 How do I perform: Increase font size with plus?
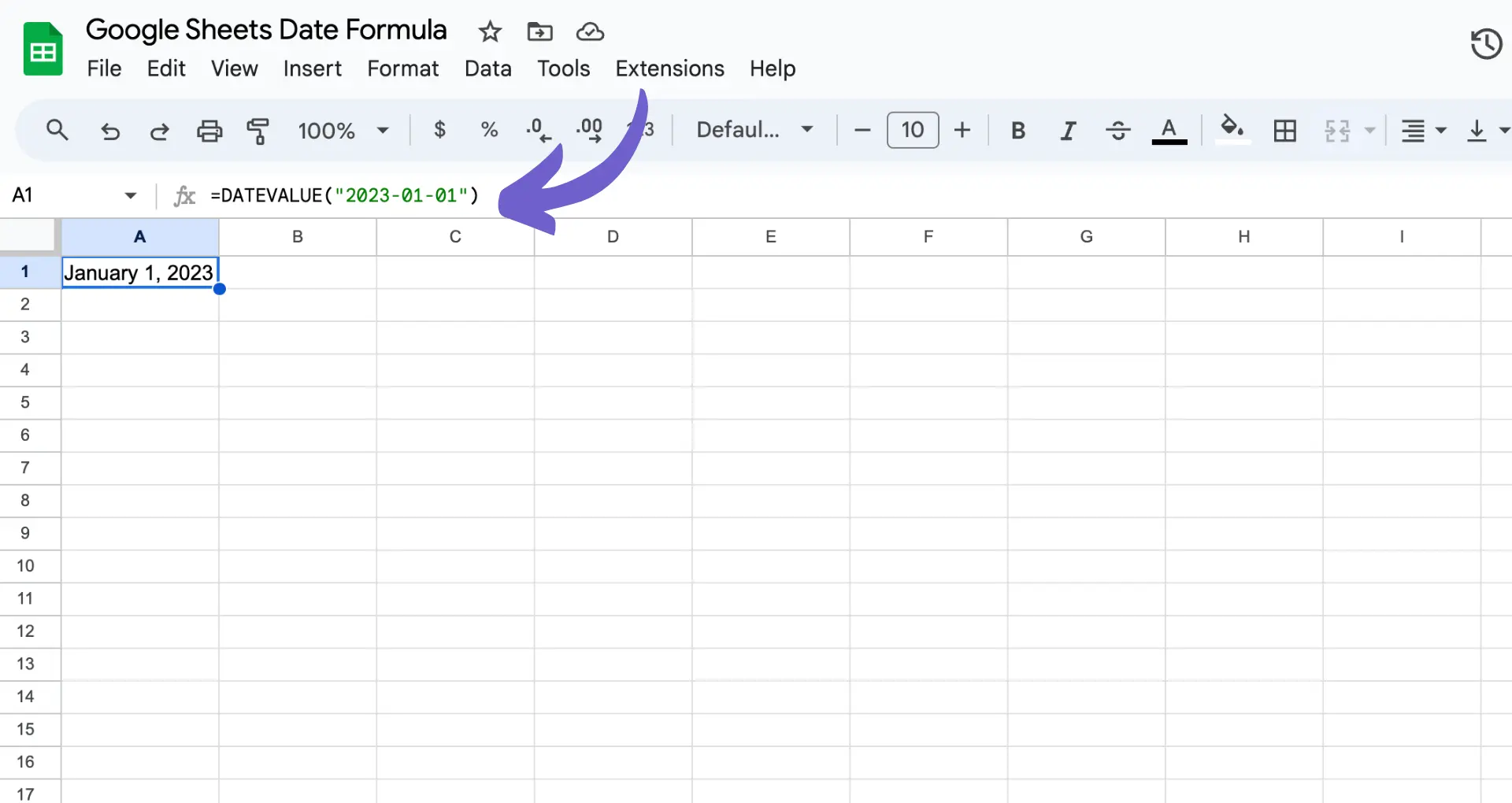coord(962,130)
